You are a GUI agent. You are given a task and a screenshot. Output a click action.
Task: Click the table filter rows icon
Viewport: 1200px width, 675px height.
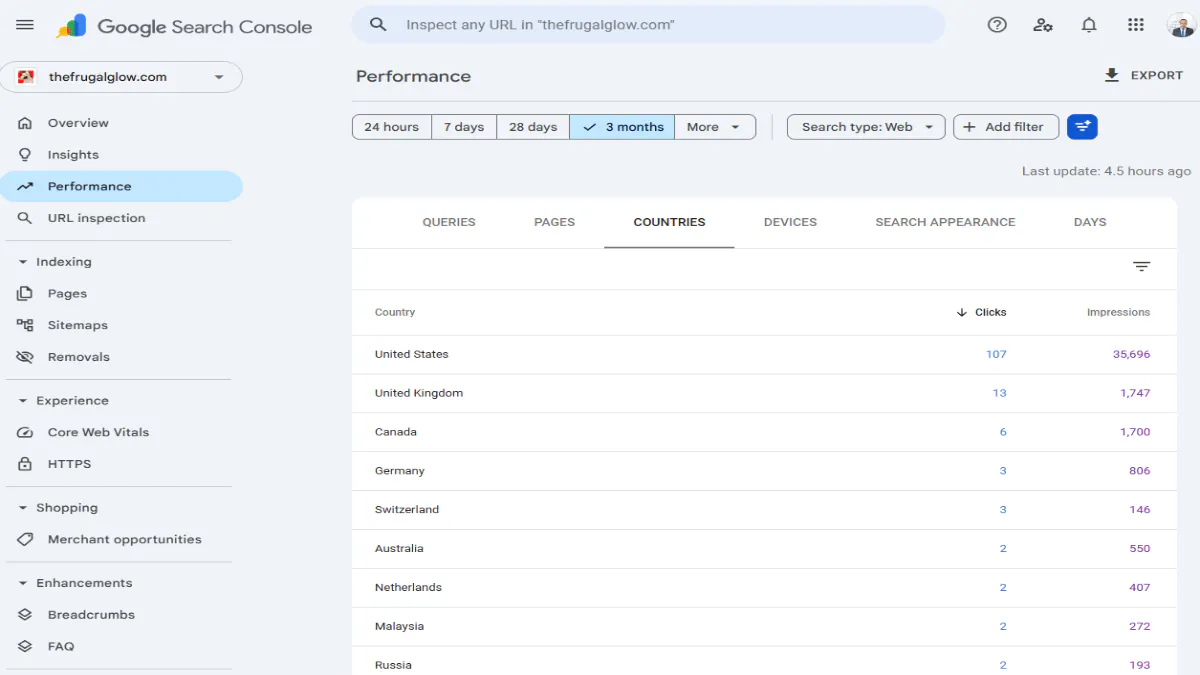[1141, 267]
